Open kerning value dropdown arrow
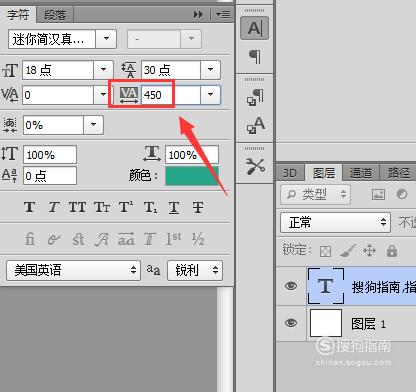Screen dimensions: 416x392 click(x=103, y=94)
